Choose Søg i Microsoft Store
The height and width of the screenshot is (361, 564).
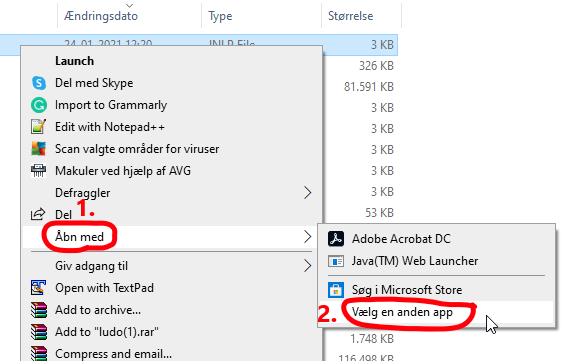[x=436, y=290]
